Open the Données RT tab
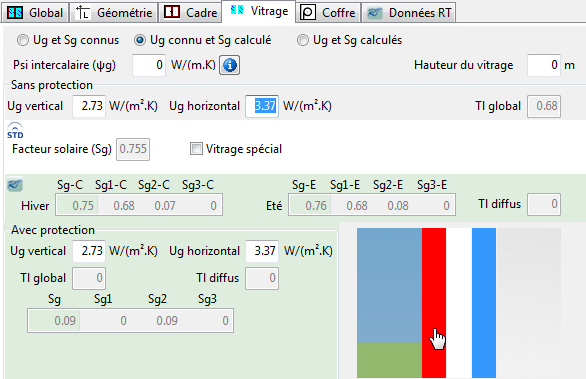 408,13
